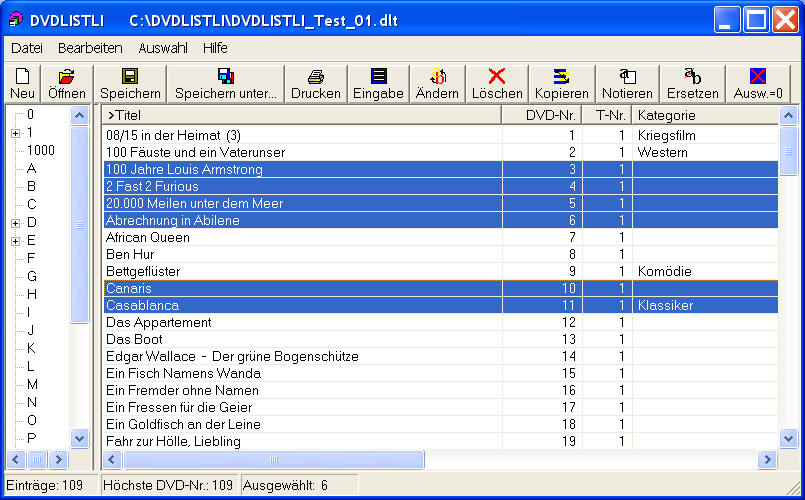Select the Ben Hur row
The height and width of the screenshot is (500, 805).
click(300, 255)
